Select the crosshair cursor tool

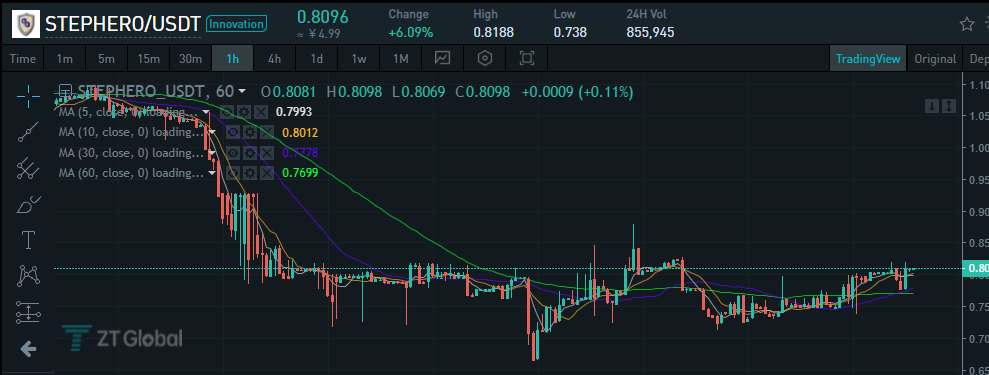(x=28, y=95)
